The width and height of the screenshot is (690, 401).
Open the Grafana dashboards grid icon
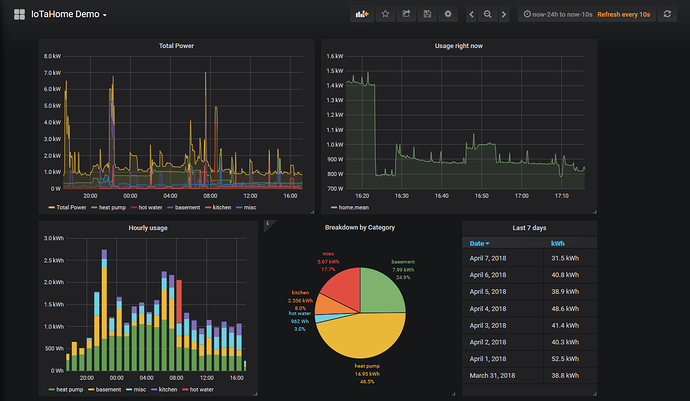coord(19,15)
